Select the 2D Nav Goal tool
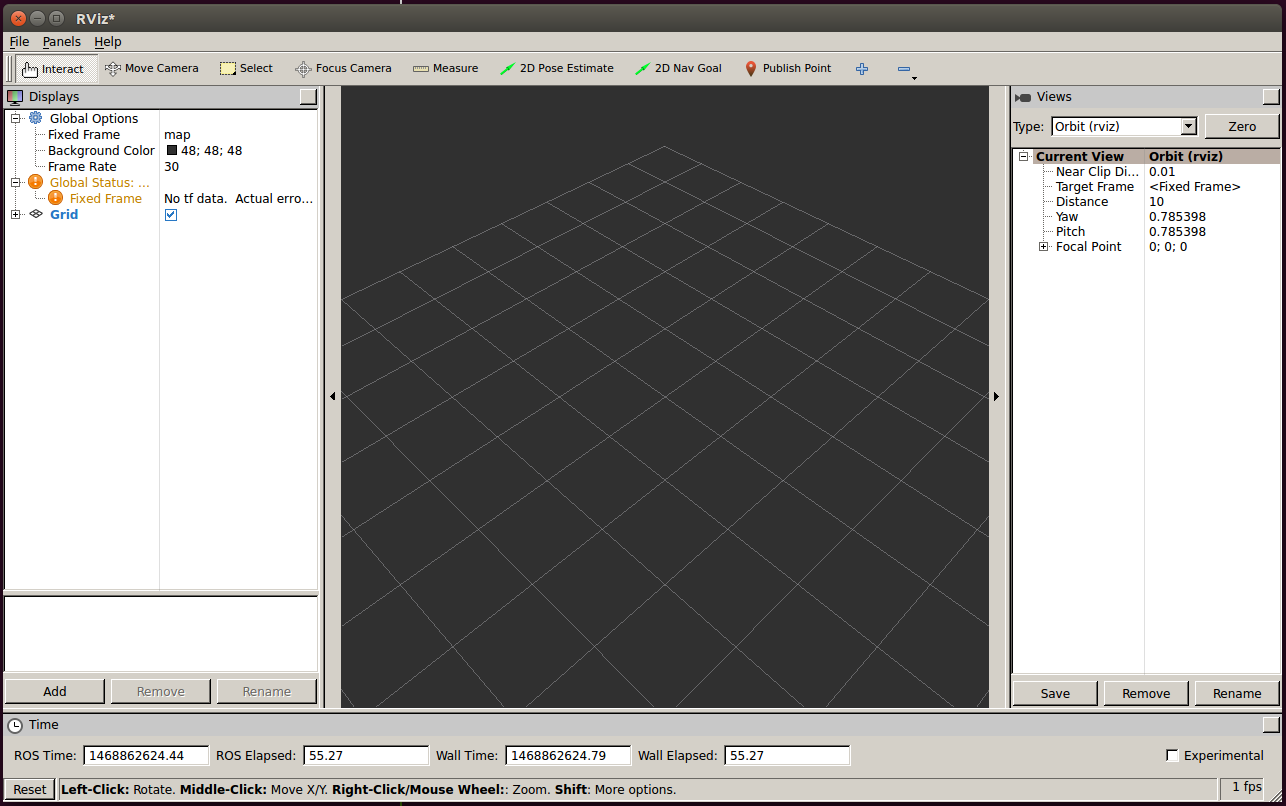This screenshot has width=1286, height=806. 678,69
